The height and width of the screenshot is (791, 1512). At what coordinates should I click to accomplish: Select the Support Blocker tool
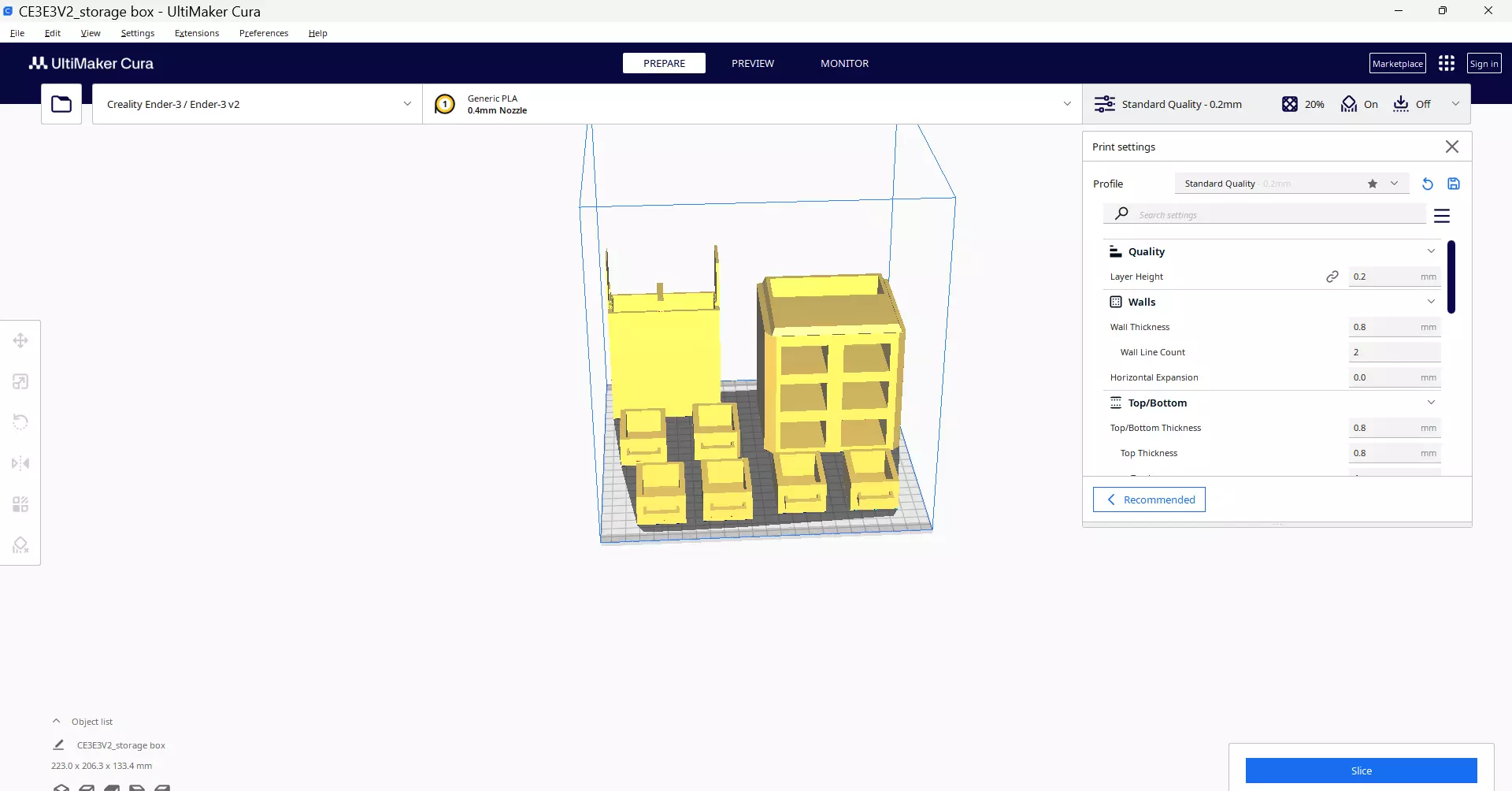(x=20, y=545)
